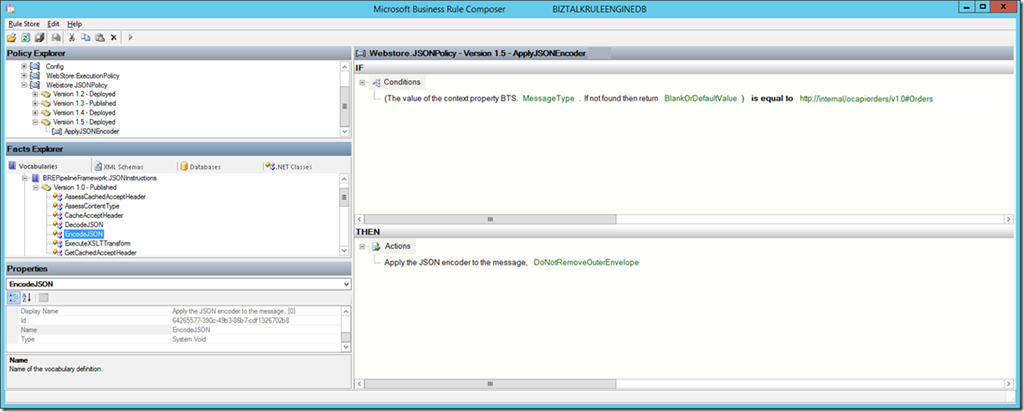Click the BREPipelineFramework.JSONInstructions book icon
The image size is (1024, 412).
[x=35, y=178]
